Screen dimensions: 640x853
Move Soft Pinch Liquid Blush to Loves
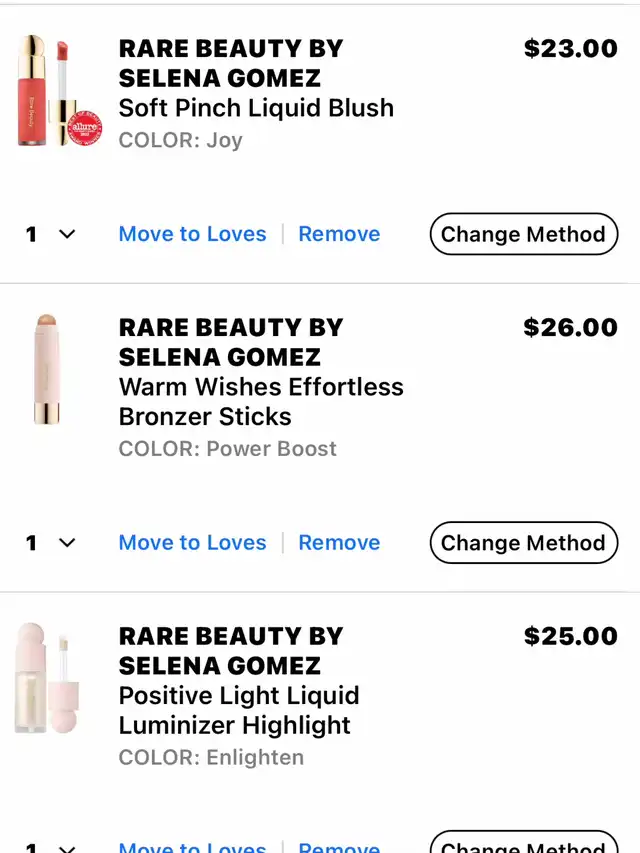pyautogui.click(x=193, y=234)
